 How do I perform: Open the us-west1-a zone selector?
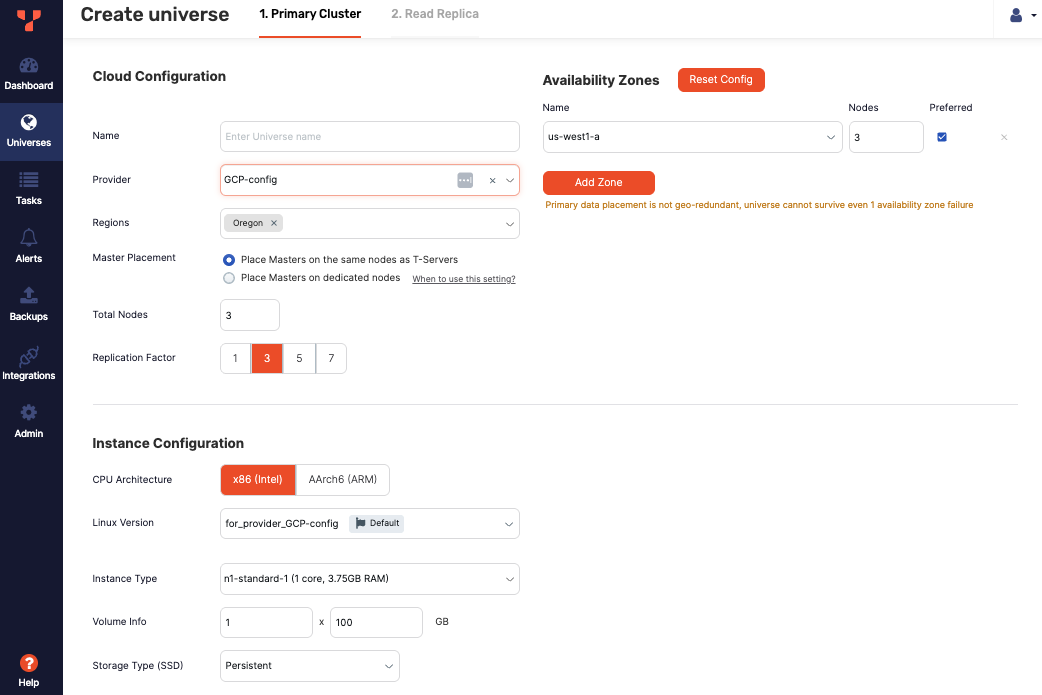click(692, 136)
